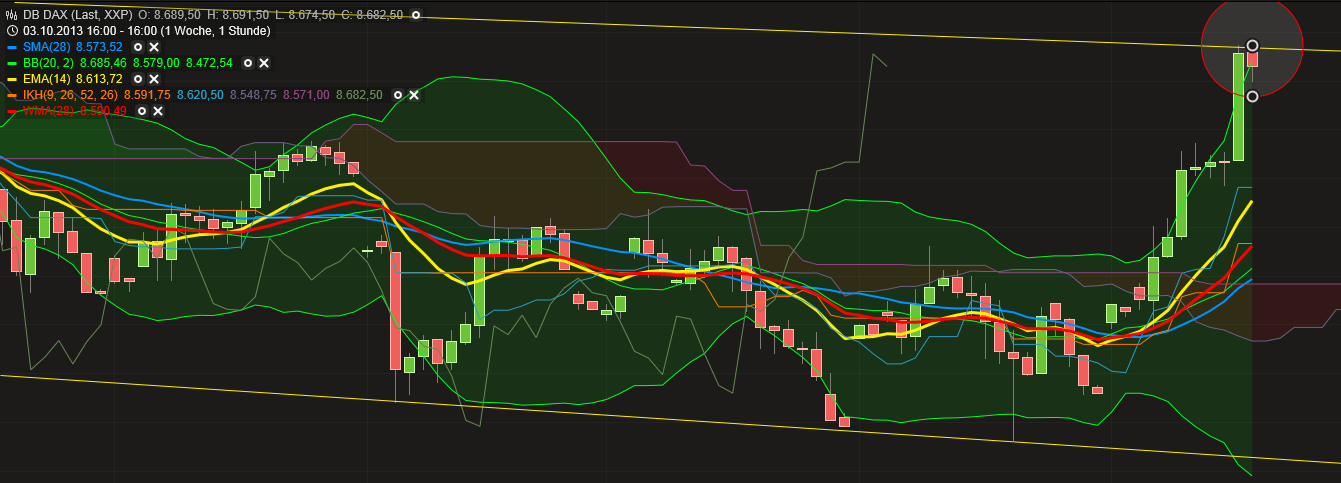1341x483 pixels.
Task: Click the clock icon beside the date range
Action: [x=12, y=31]
